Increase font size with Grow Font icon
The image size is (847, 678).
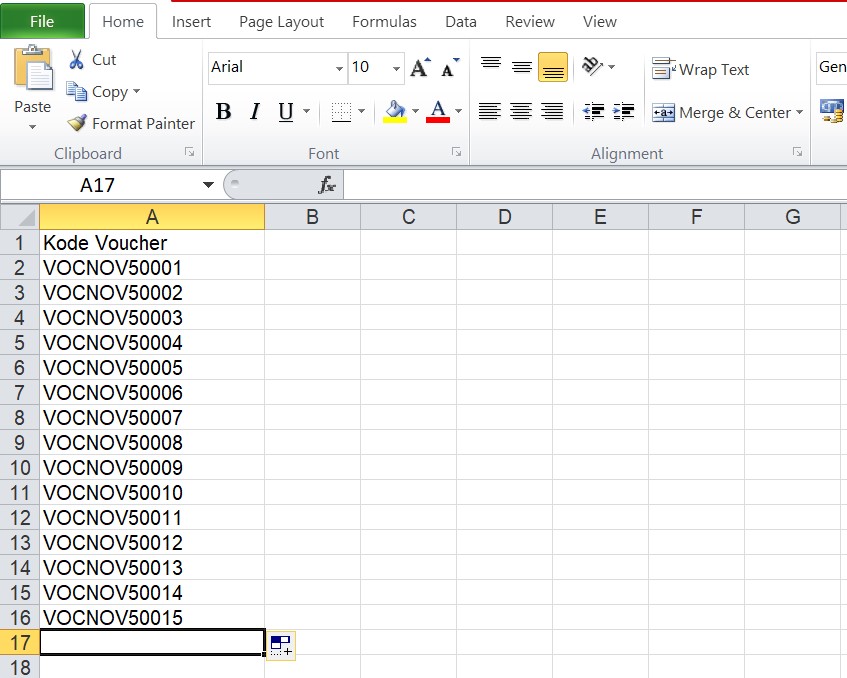(x=420, y=68)
